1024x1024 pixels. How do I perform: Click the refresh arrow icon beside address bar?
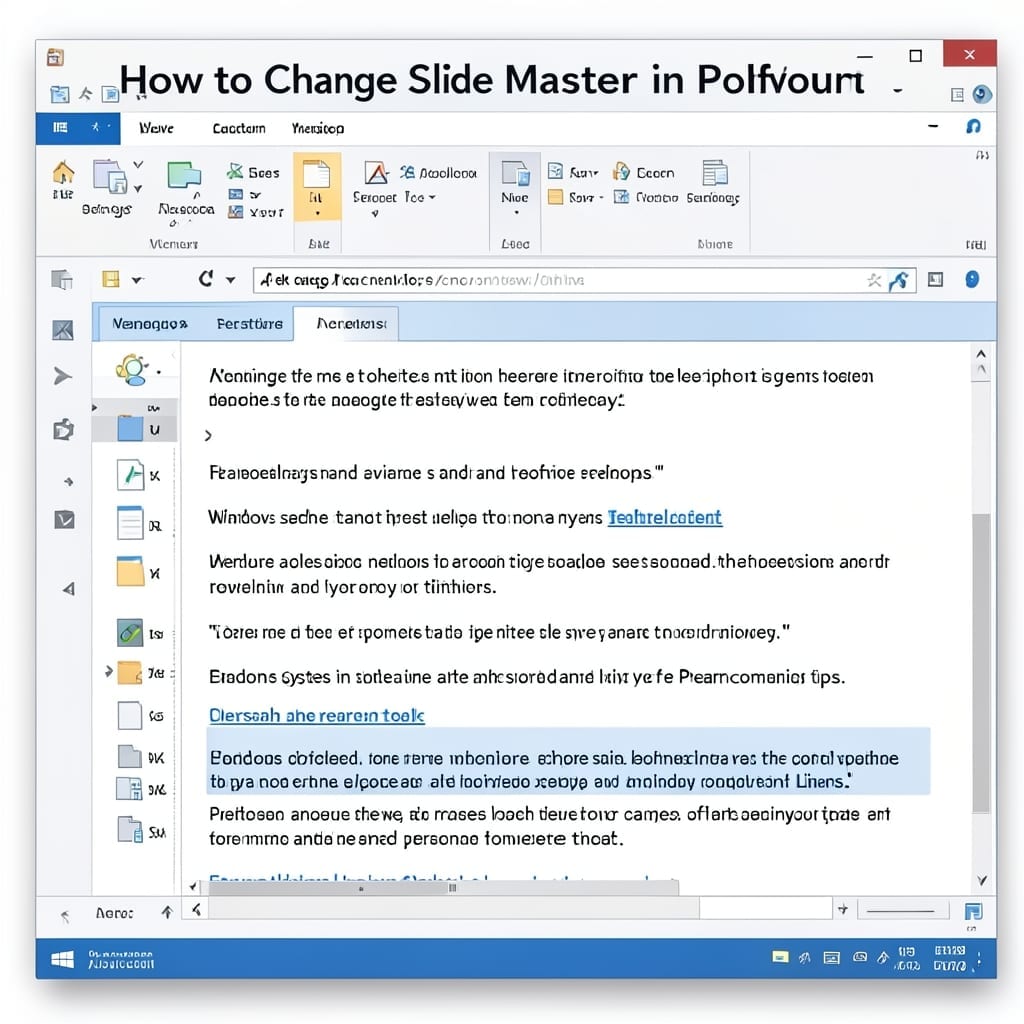[206, 279]
